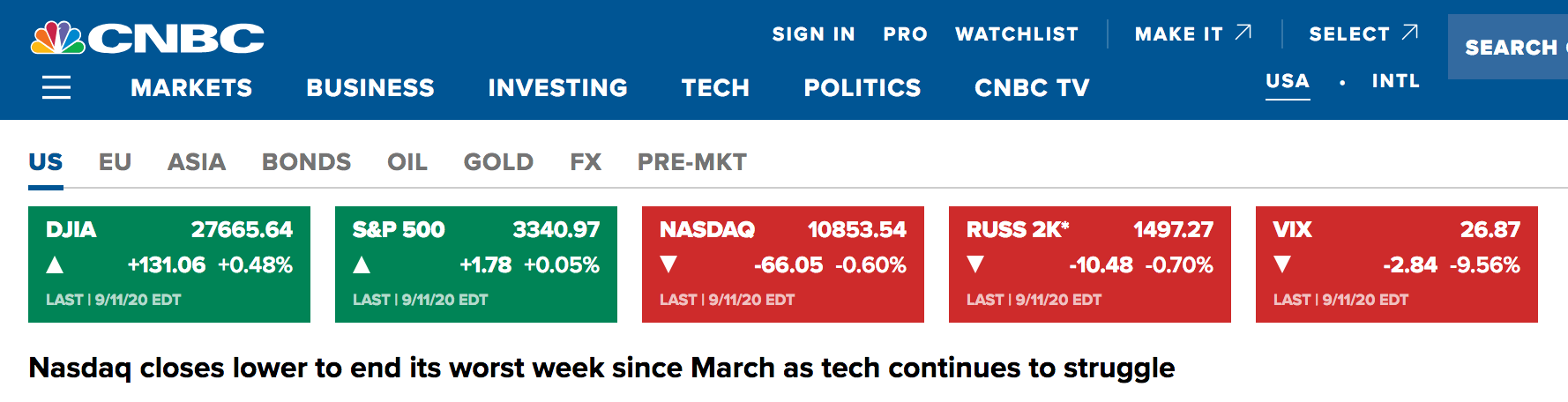Click the Sign In link
The image size is (1568, 402).
point(814,34)
